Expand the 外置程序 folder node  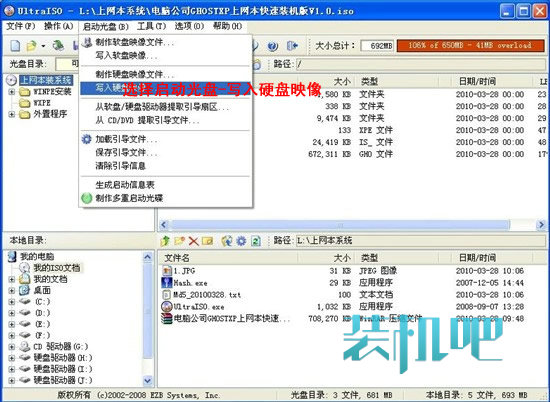pyautogui.click(x=12, y=114)
